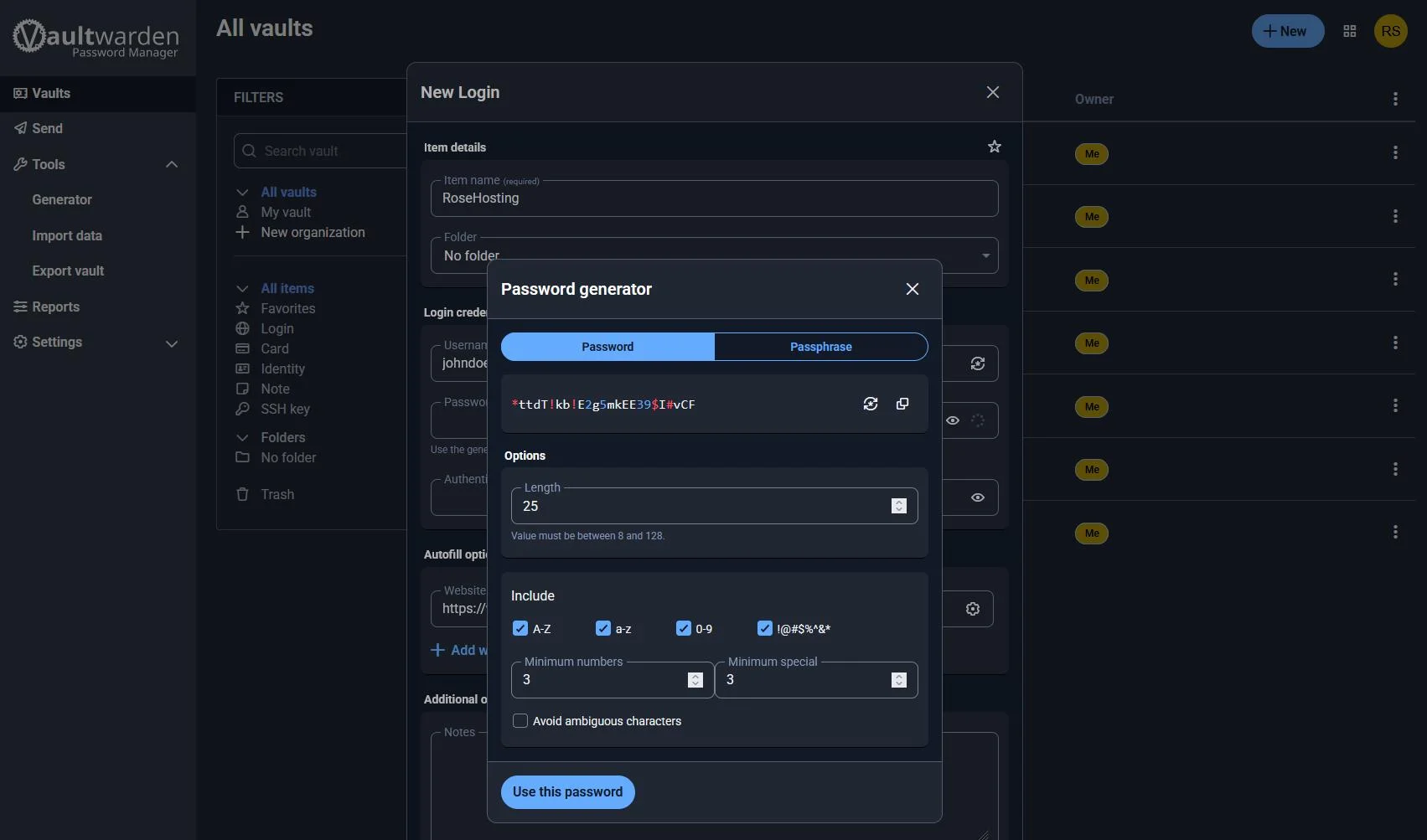Image resolution: width=1427 pixels, height=840 pixels.
Task: Click the username generator refresh icon
Action: [x=977, y=363]
